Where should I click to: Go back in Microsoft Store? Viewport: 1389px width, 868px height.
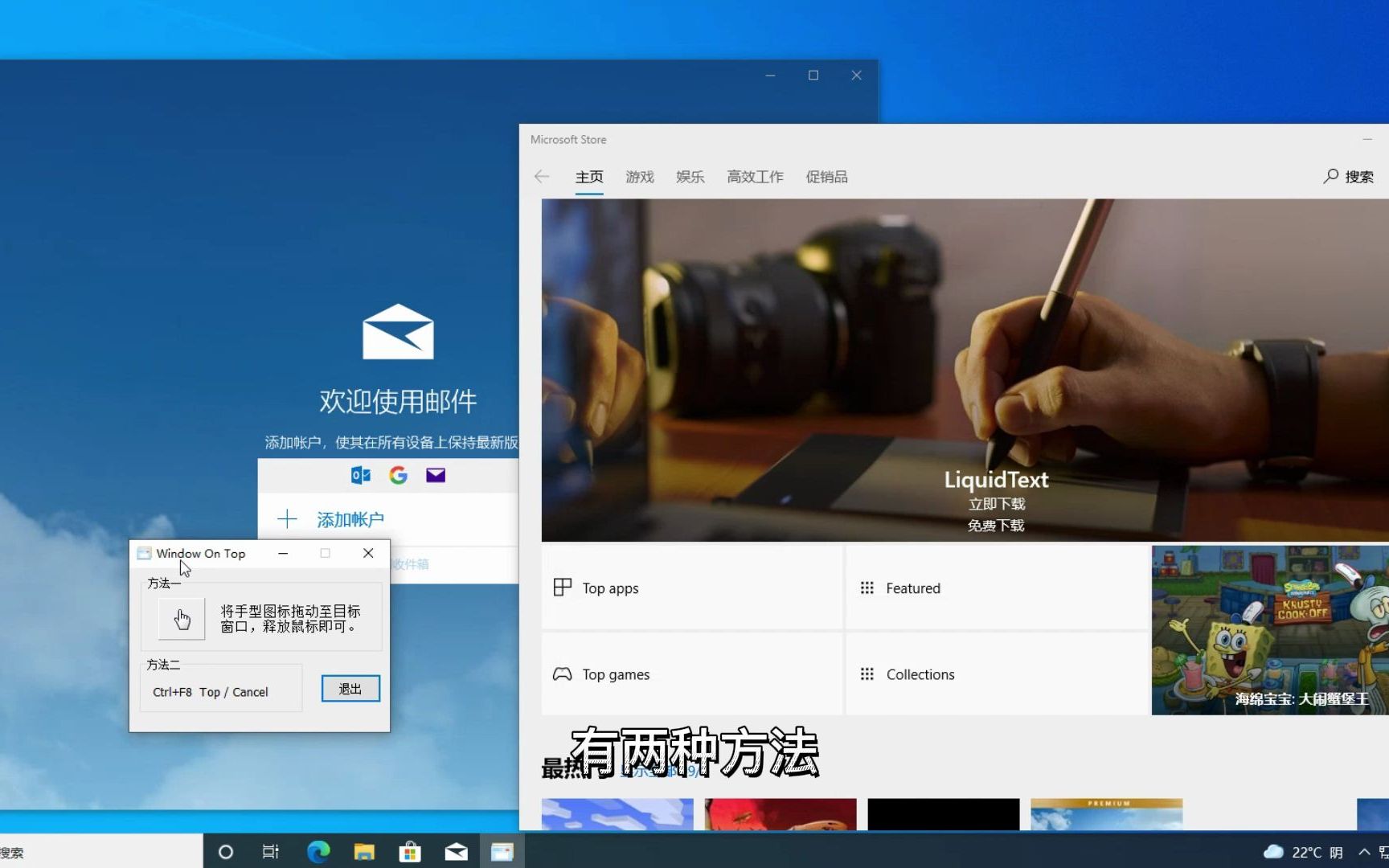(x=542, y=177)
